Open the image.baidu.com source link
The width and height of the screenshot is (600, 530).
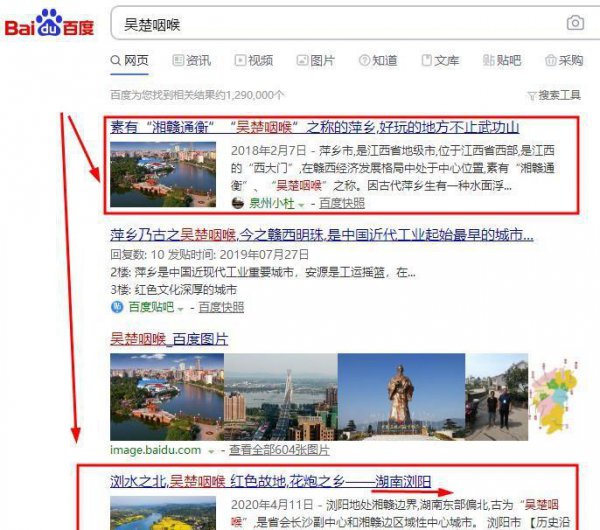pos(155,450)
